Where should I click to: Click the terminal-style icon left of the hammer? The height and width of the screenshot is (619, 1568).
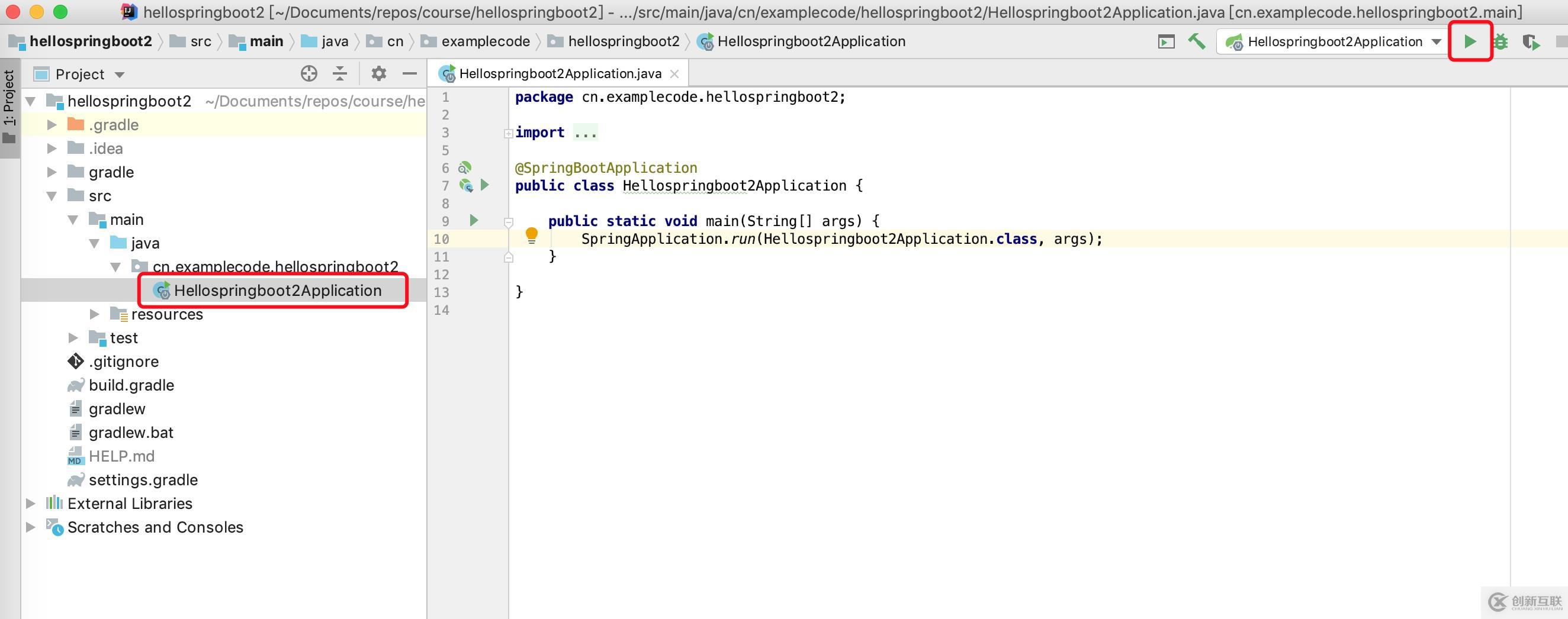click(1166, 41)
